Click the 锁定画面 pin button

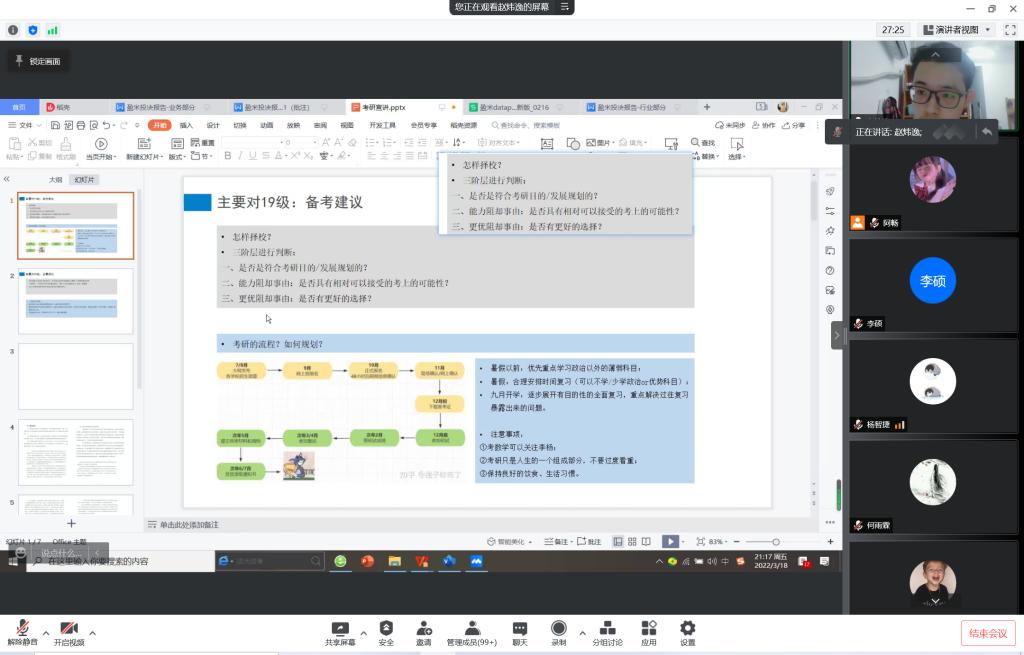pyautogui.click(x=38, y=62)
